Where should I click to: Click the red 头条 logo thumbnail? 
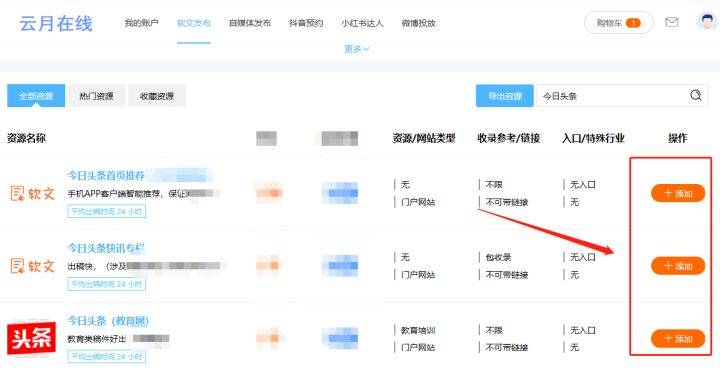point(31,338)
